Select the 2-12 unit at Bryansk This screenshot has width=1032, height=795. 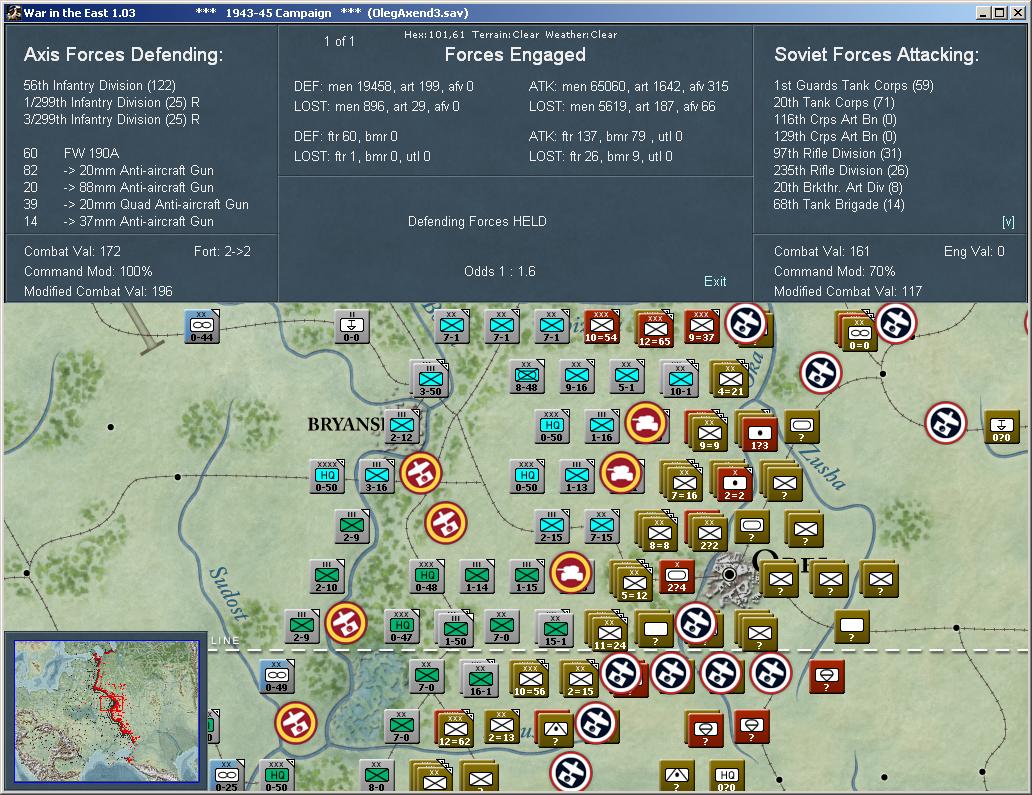pos(401,426)
